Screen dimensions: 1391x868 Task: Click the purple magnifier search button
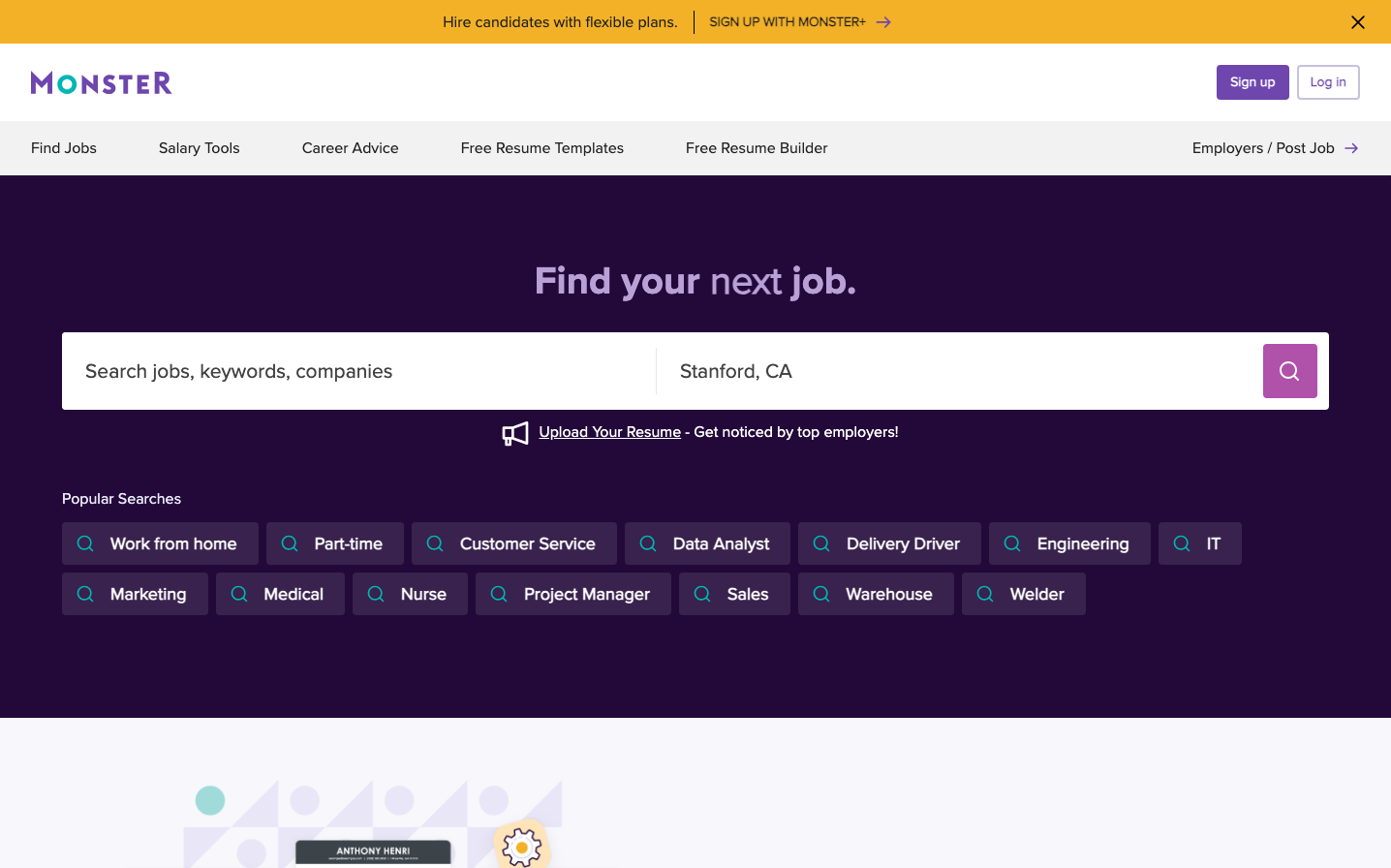[1289, 371]
